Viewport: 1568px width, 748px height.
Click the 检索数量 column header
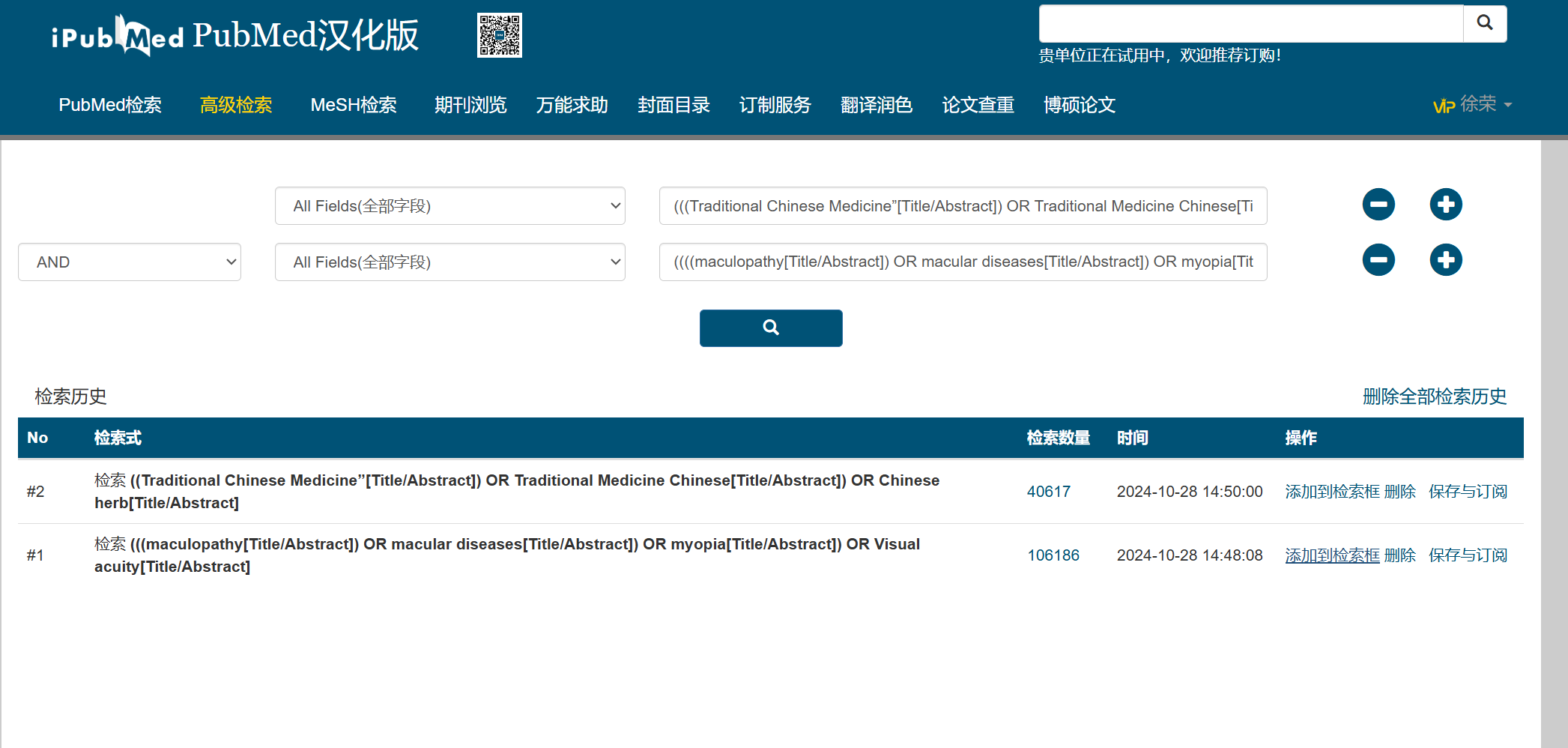[1058, 438]
